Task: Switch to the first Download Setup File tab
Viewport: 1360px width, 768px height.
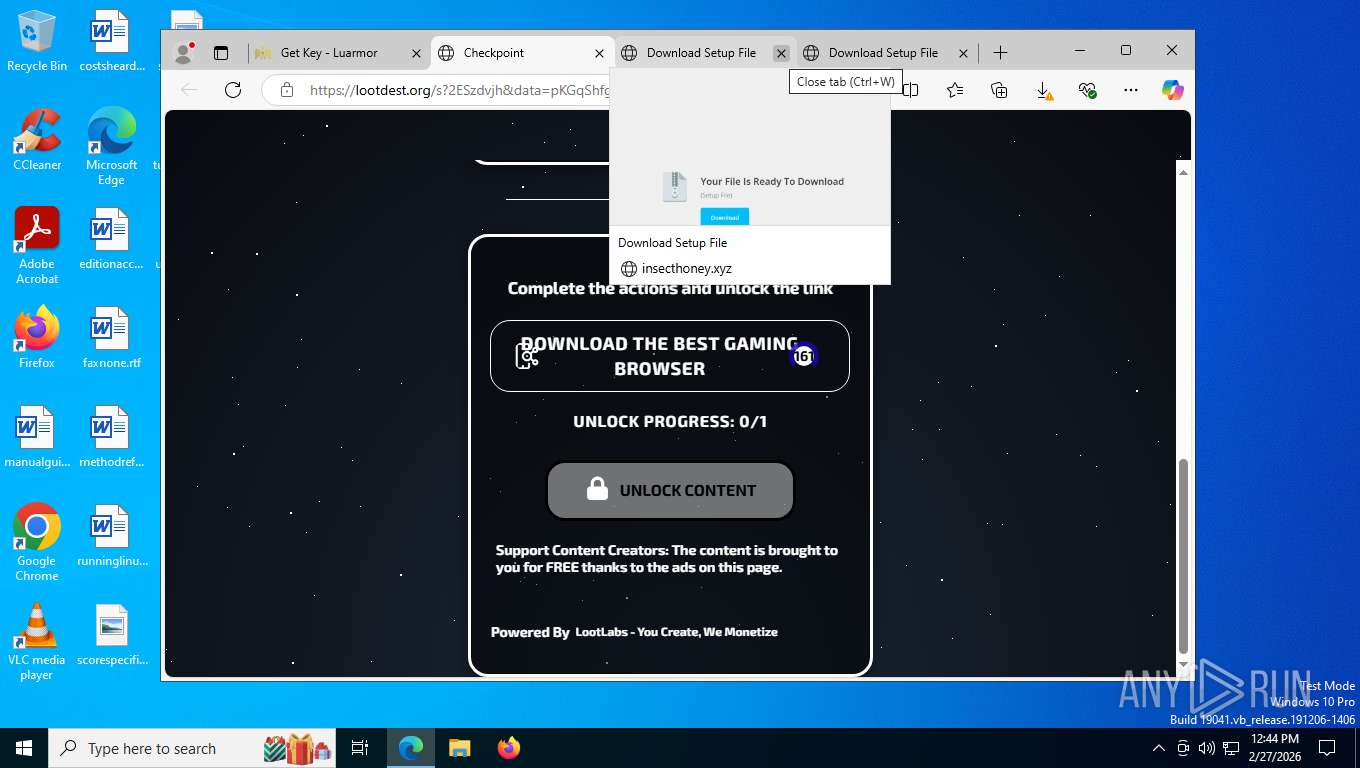Action: coord(701,53)
